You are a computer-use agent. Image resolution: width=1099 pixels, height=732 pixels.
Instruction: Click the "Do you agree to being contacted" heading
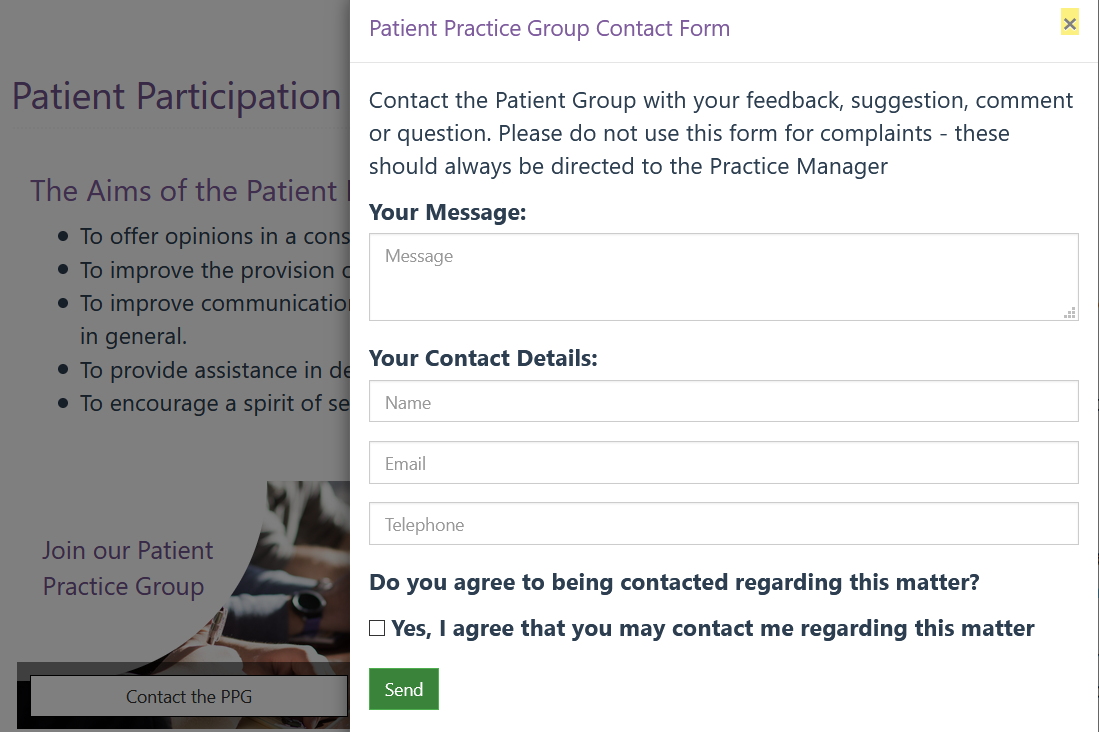tap(674, 582)
